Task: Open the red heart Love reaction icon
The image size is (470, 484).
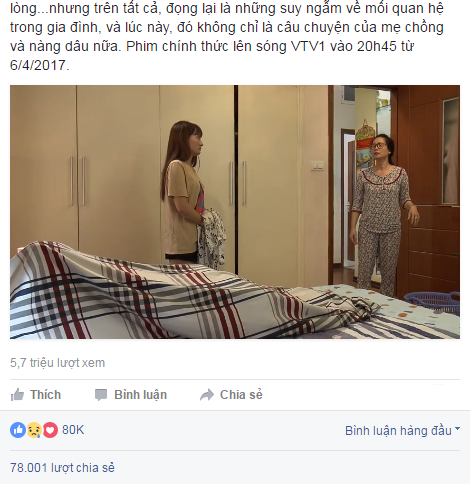Action: 50,430
